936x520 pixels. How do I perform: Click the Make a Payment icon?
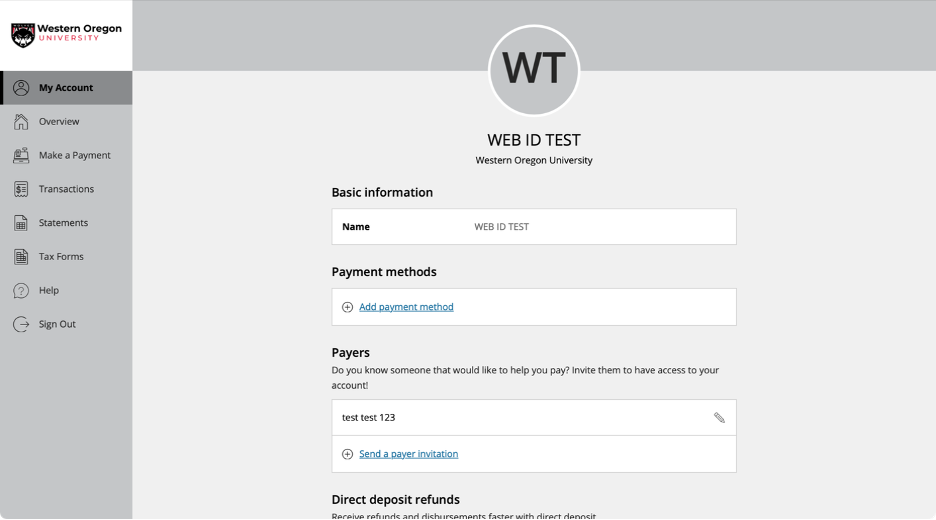click(x=20, y=156)
